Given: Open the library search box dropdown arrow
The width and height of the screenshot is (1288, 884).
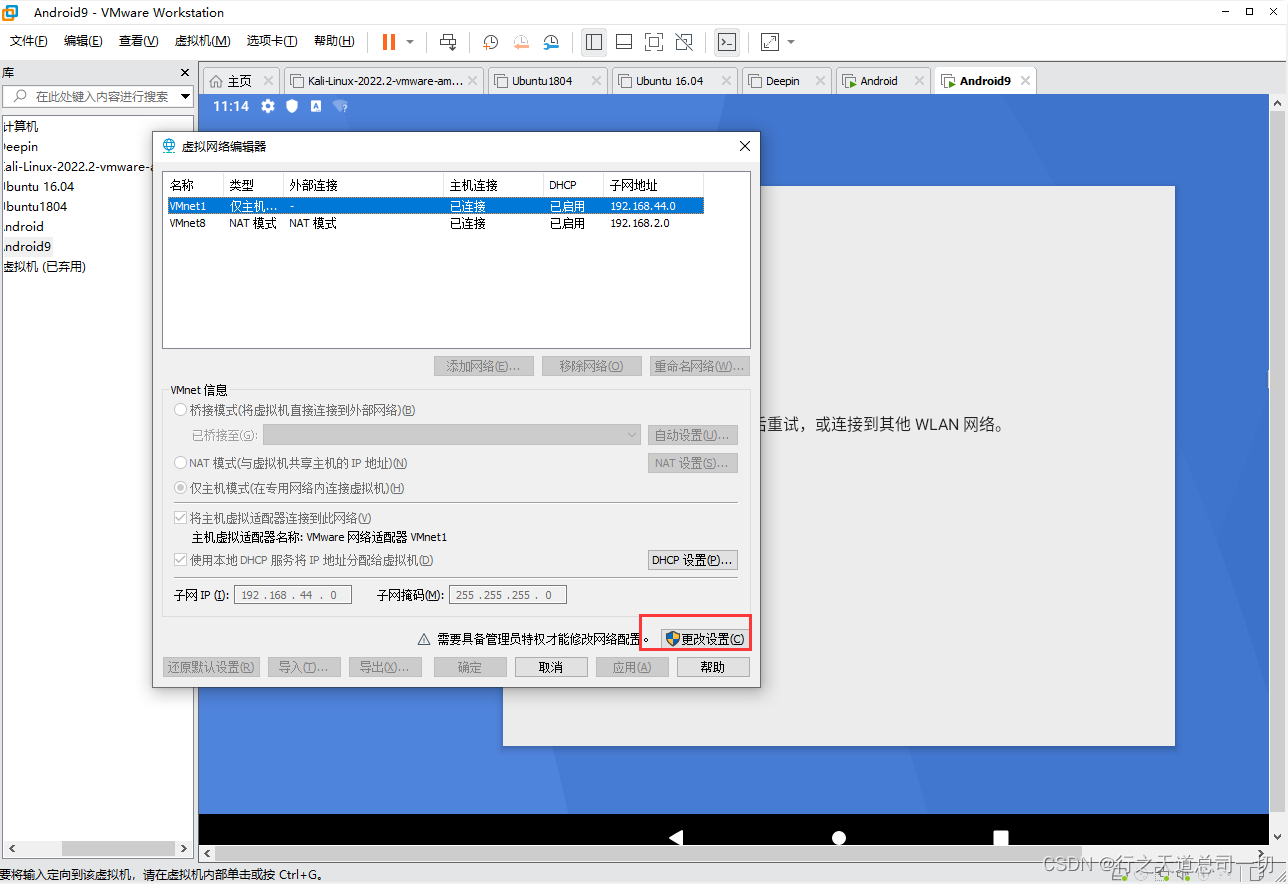Looking at the screenshot, I should point(186,96).
